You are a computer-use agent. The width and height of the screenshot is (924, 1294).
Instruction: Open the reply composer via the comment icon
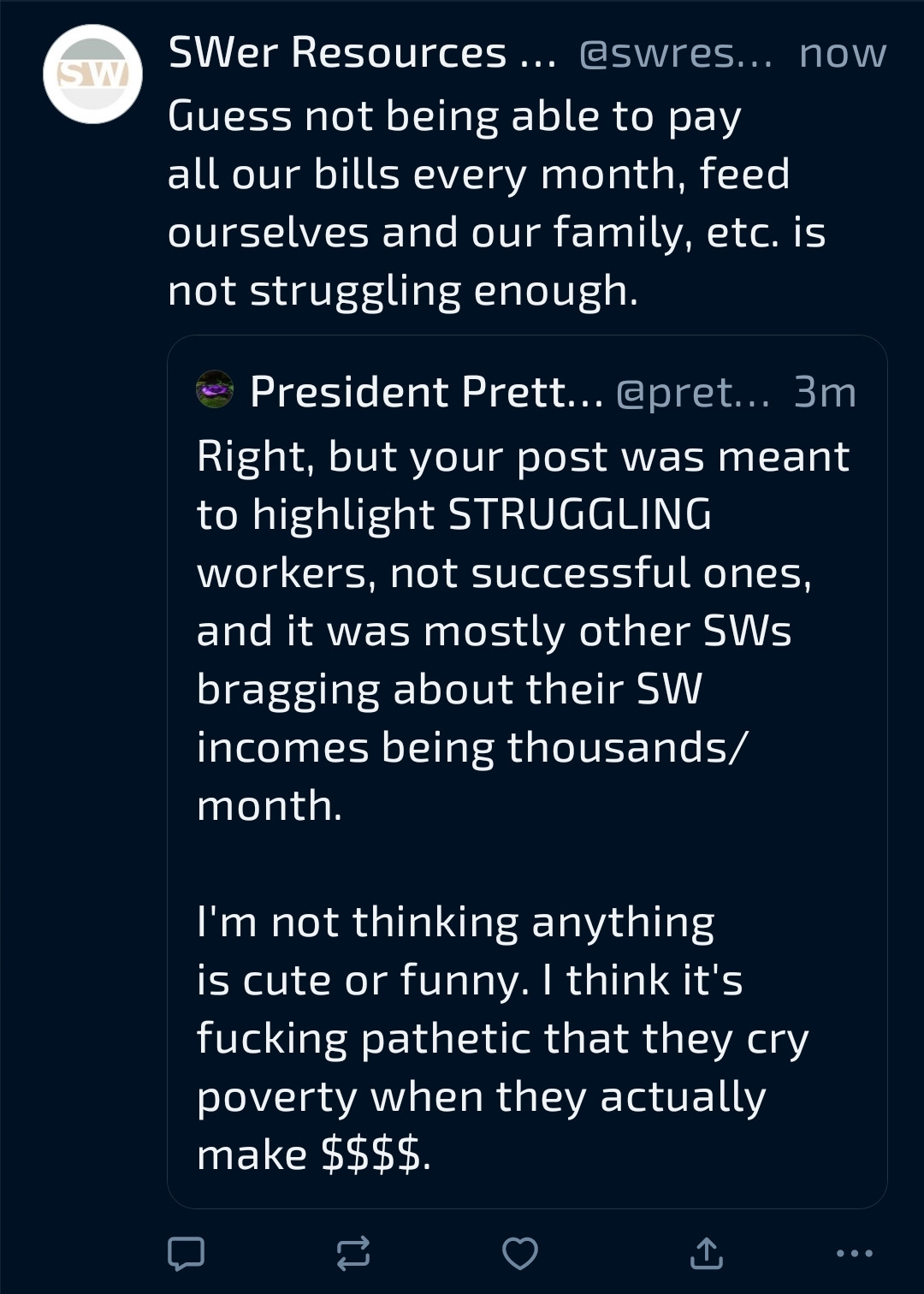pyautogui.click(x=186, y=1253)
